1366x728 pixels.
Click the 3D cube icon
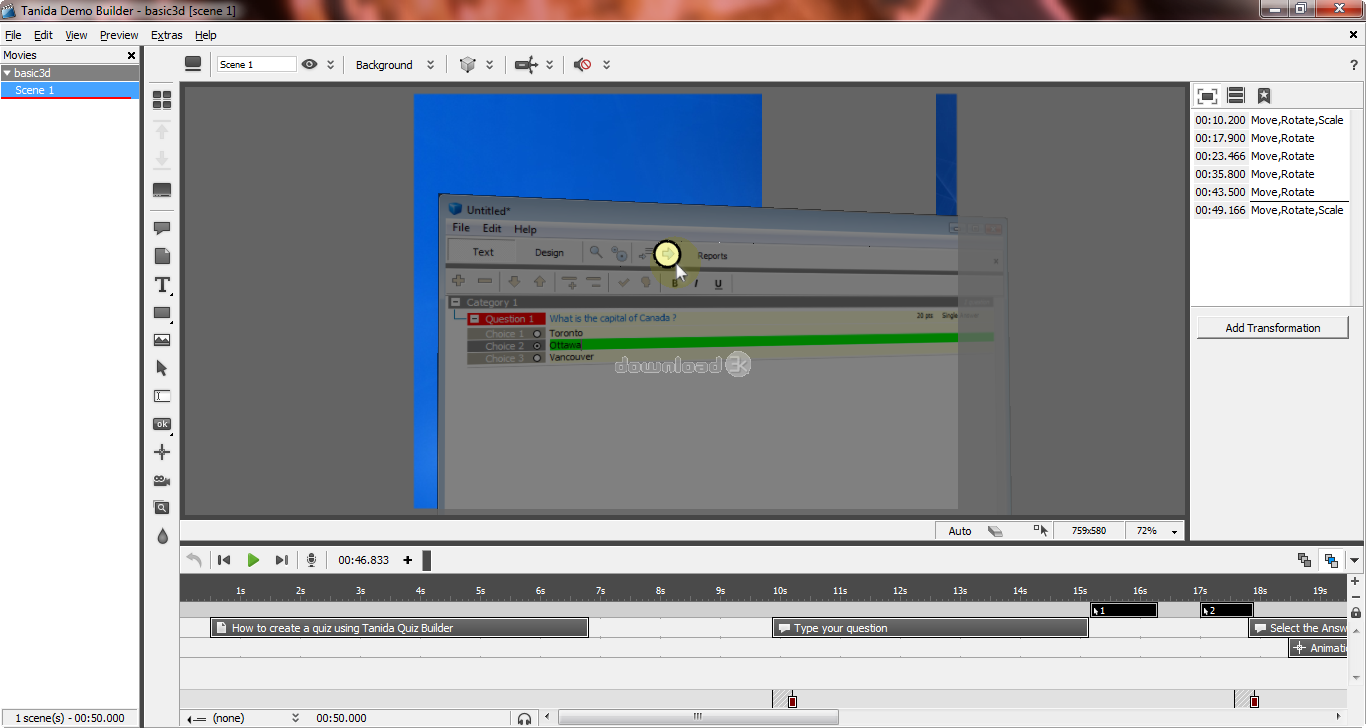(467, 64)
